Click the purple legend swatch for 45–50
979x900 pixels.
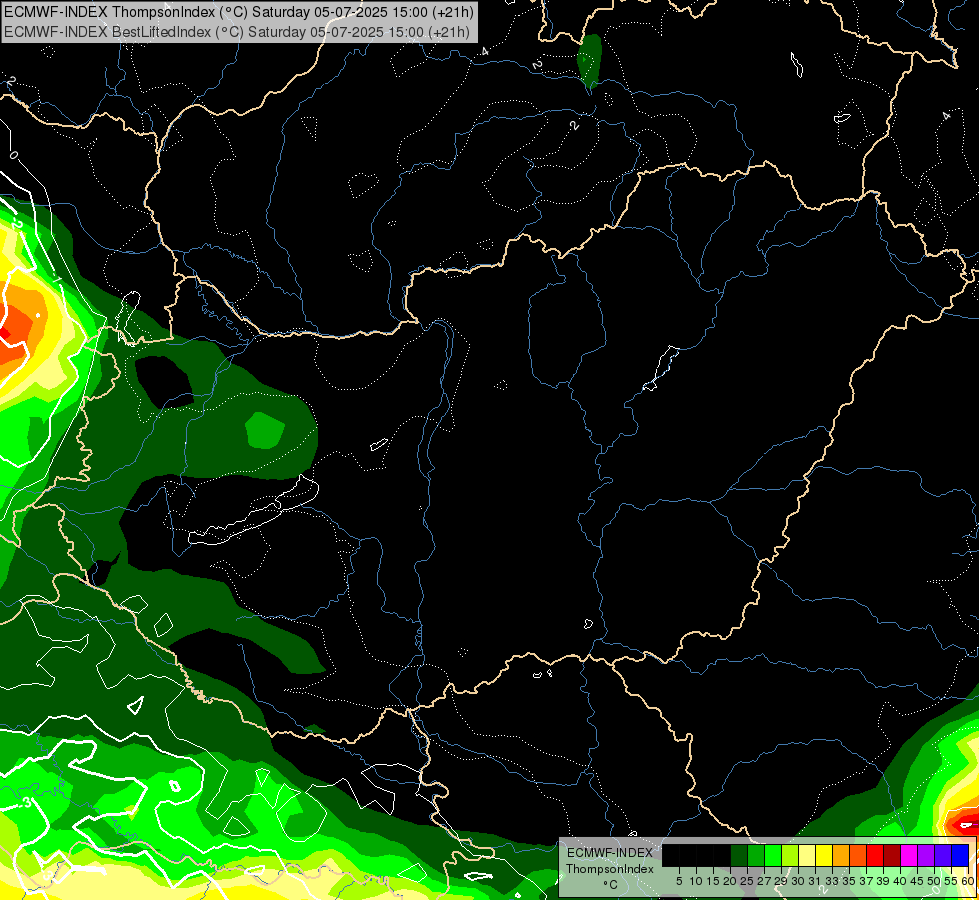point(927,855)
